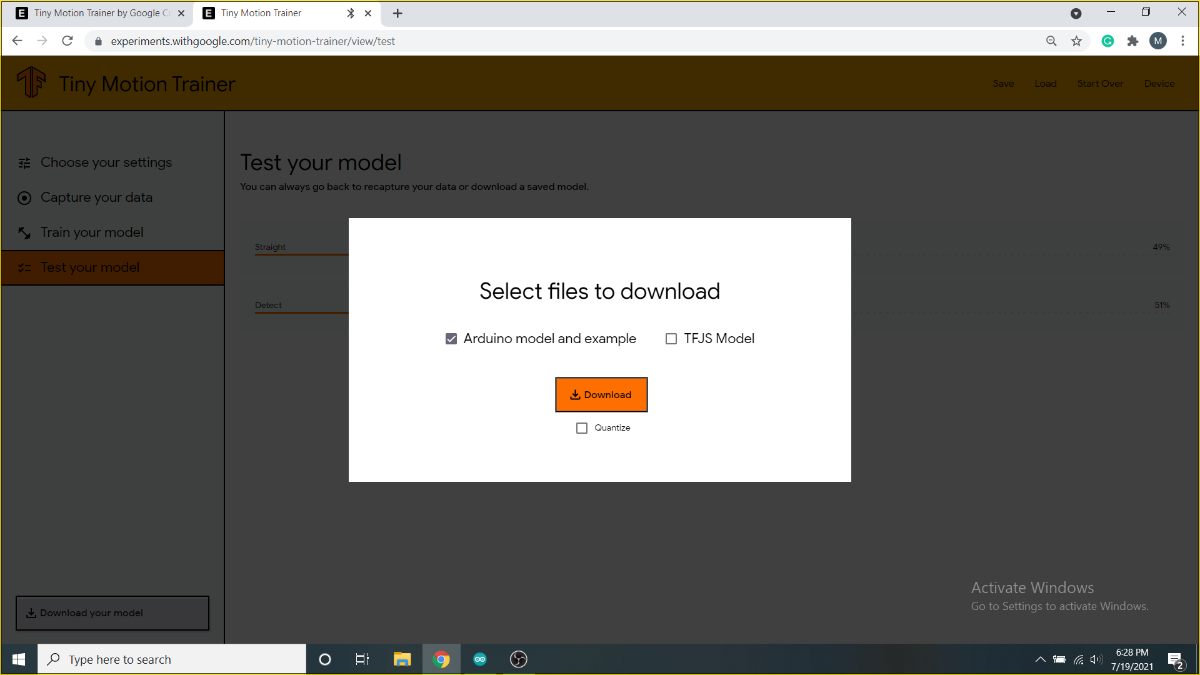
Task: Select the second Tiny Motion Trainer tab
Action: point(287,13)
